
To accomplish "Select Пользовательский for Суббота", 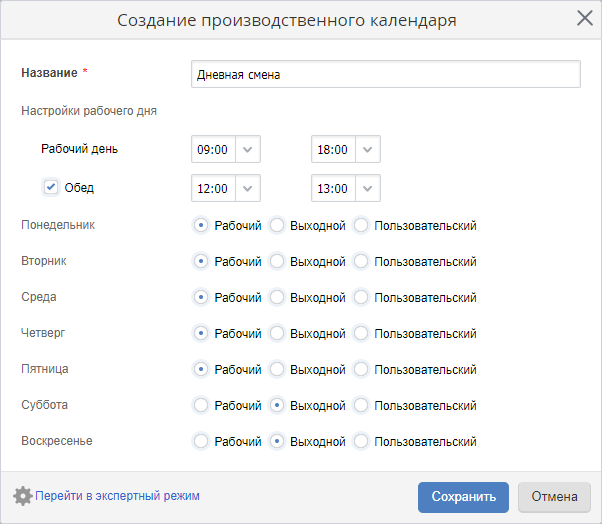I will point(361,406).
